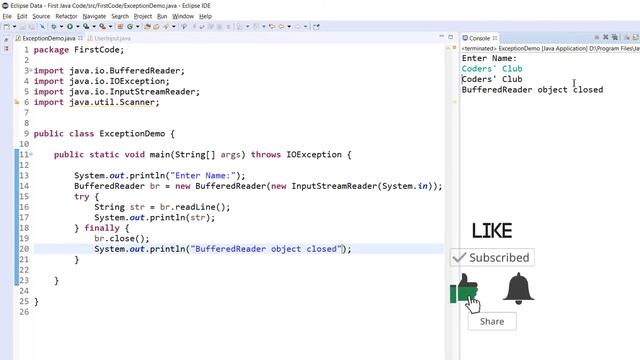
Task: Click the Coverage run toolbar icon
Action: coord(86,27)
